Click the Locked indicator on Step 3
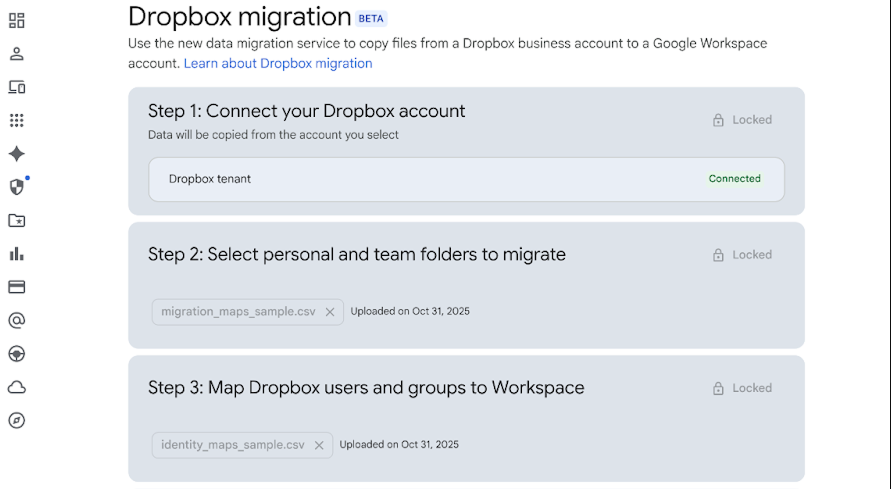The width and height of the screenshot is (891, 489). point(742,388)
